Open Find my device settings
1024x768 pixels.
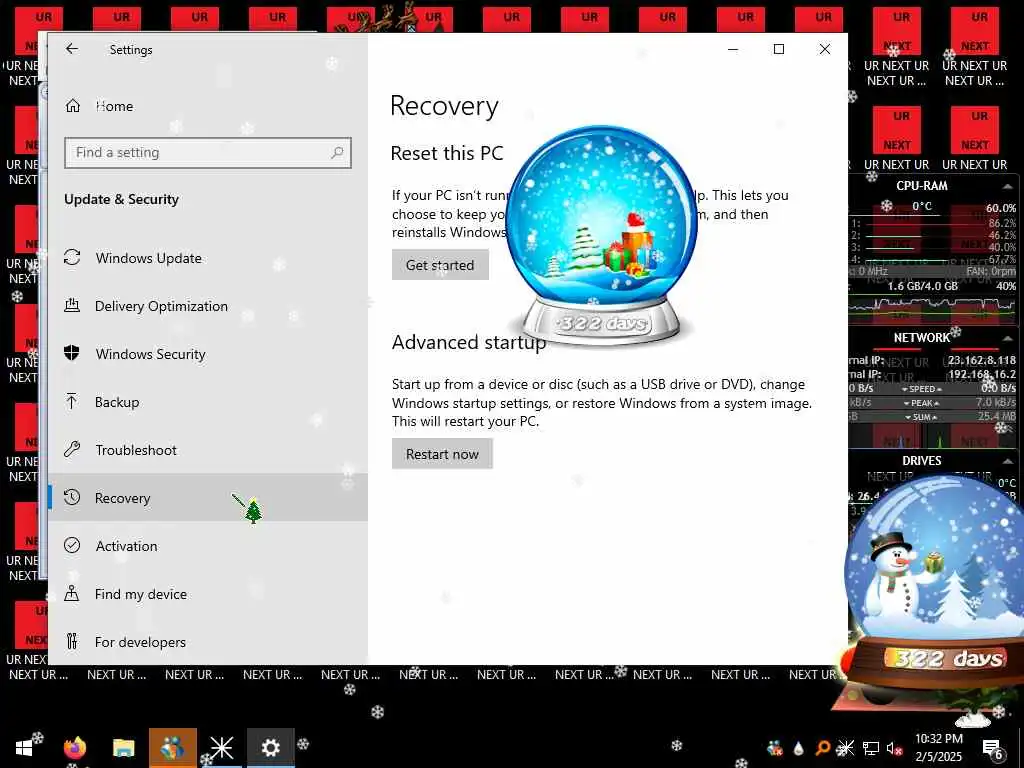tap(208, 594)
